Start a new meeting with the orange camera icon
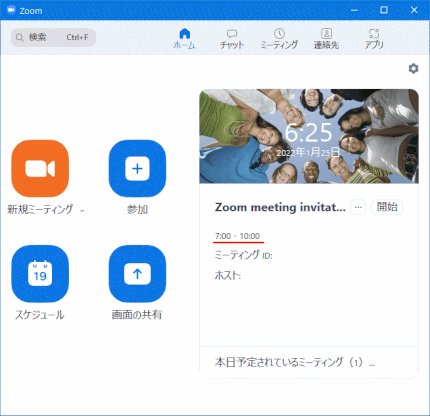This screenshot has height=416, width=430. coord(40,168)
